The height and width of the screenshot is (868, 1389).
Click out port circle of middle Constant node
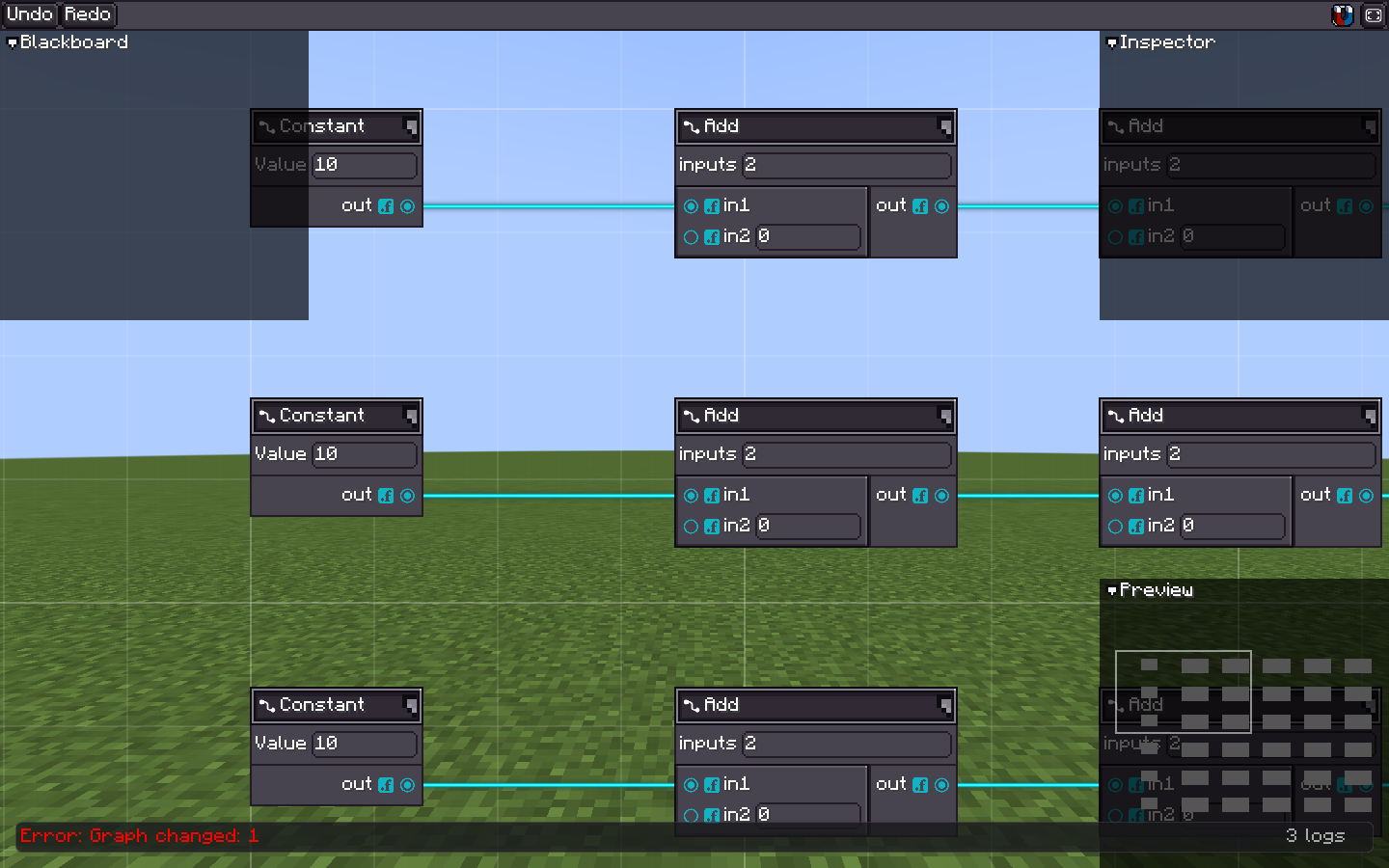(x=407, y=496)
